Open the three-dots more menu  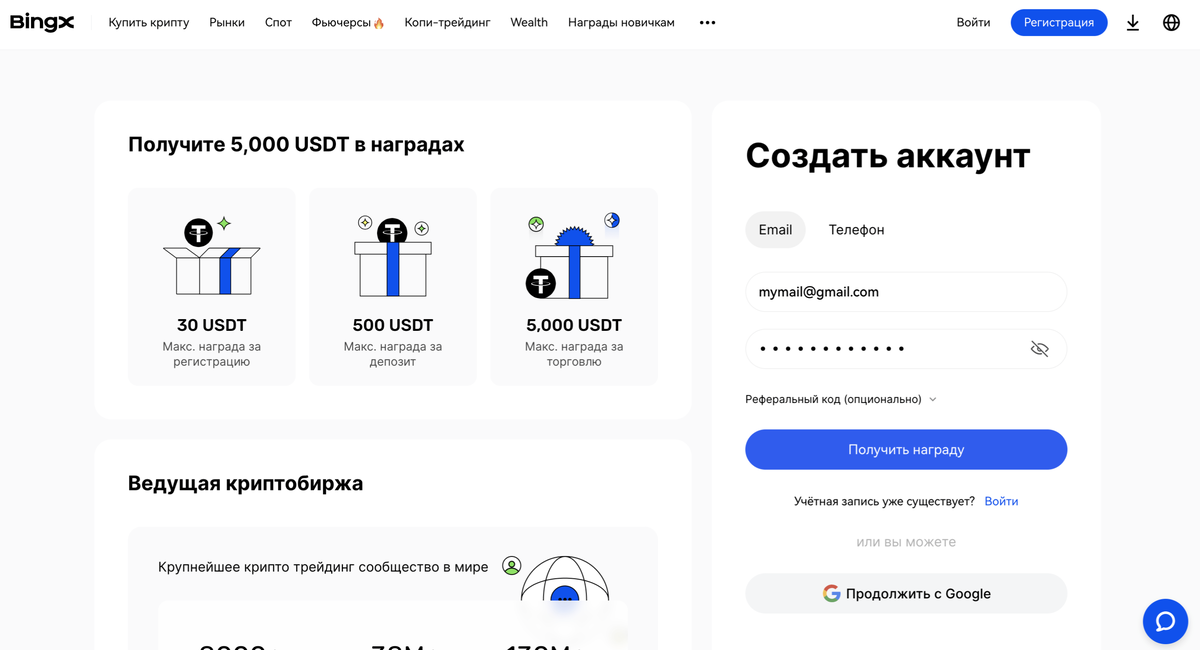coord(707,22)
